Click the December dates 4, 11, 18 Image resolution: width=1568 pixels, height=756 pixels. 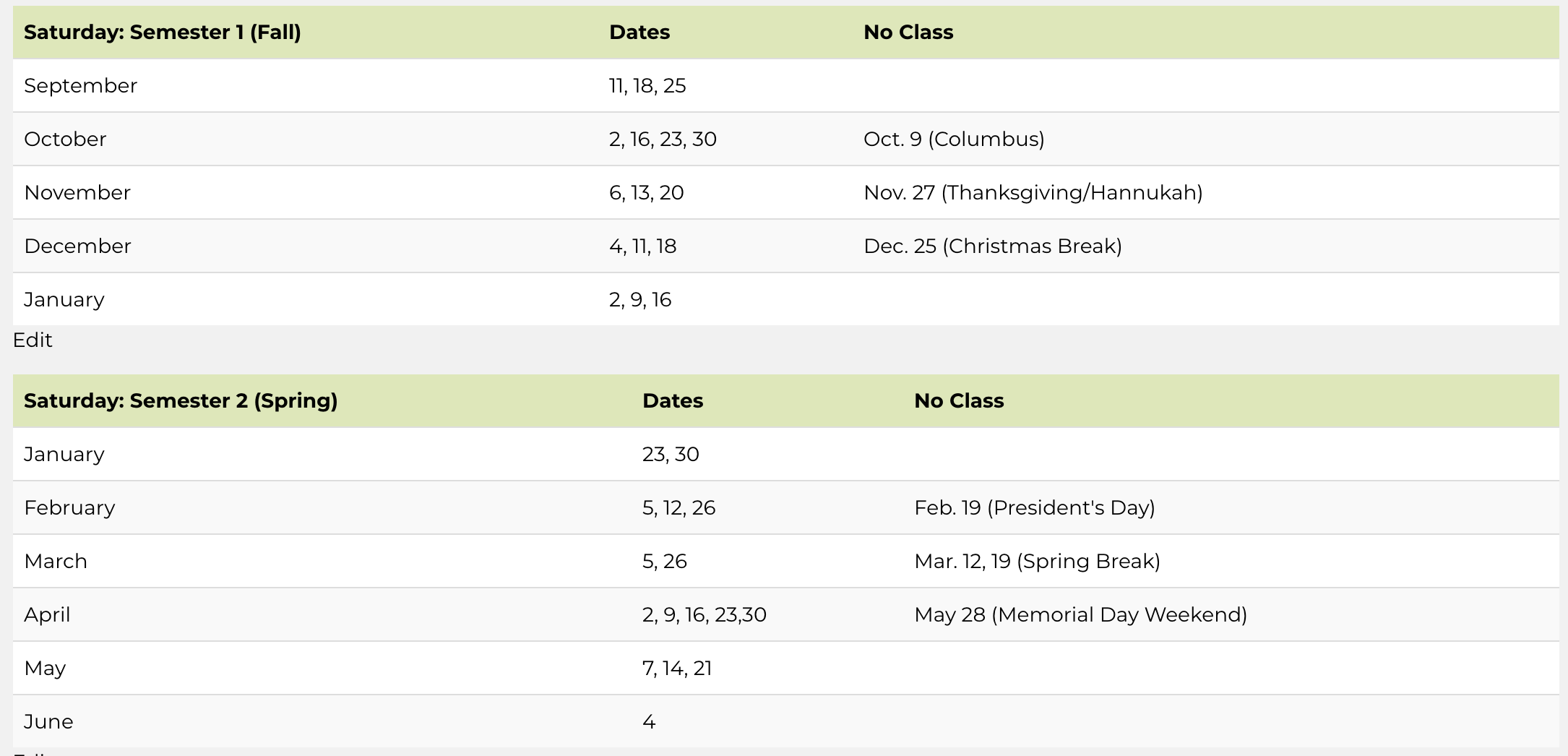642,246
